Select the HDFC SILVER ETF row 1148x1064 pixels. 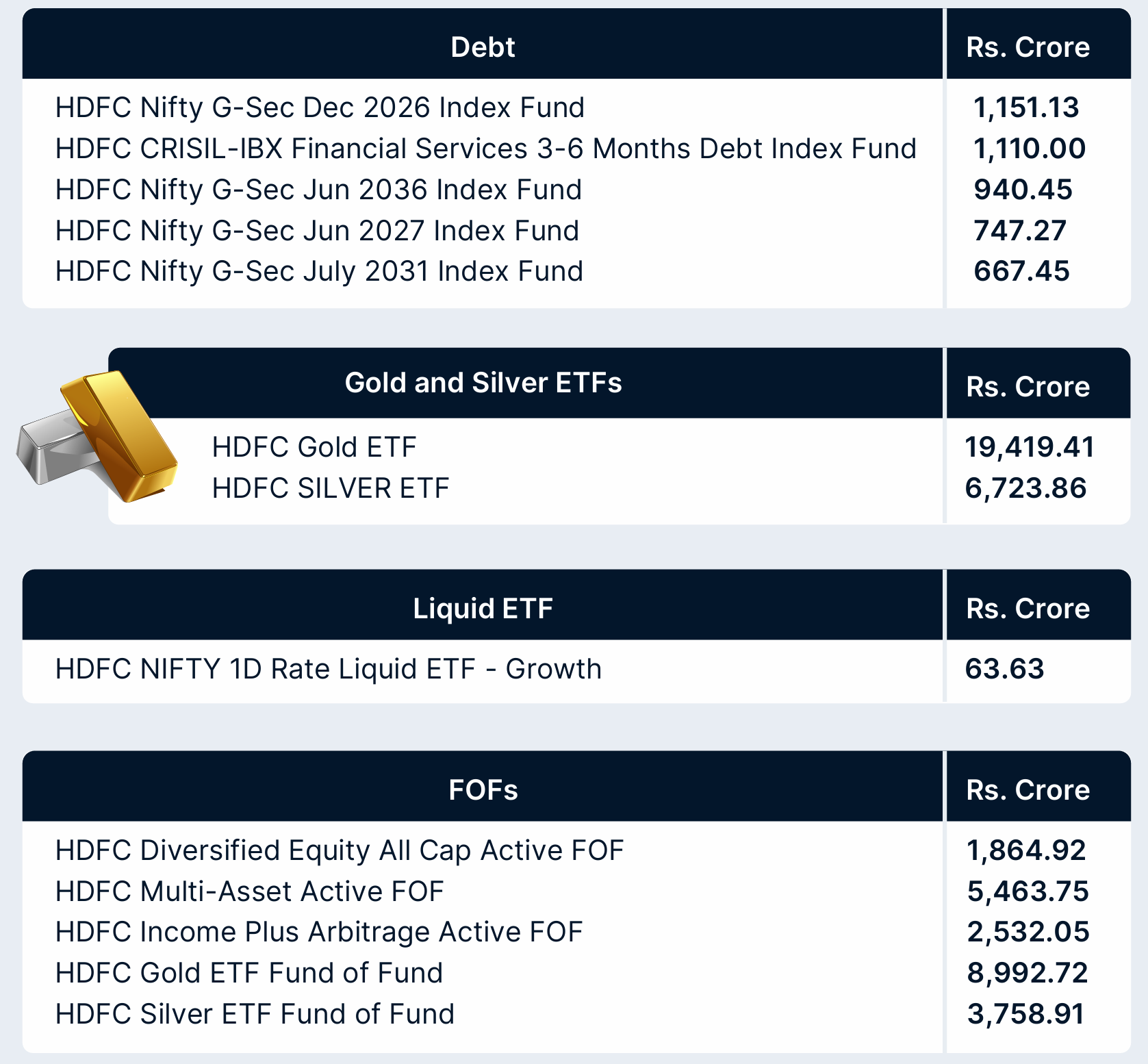pyautogui.click(x=331, y=488)
